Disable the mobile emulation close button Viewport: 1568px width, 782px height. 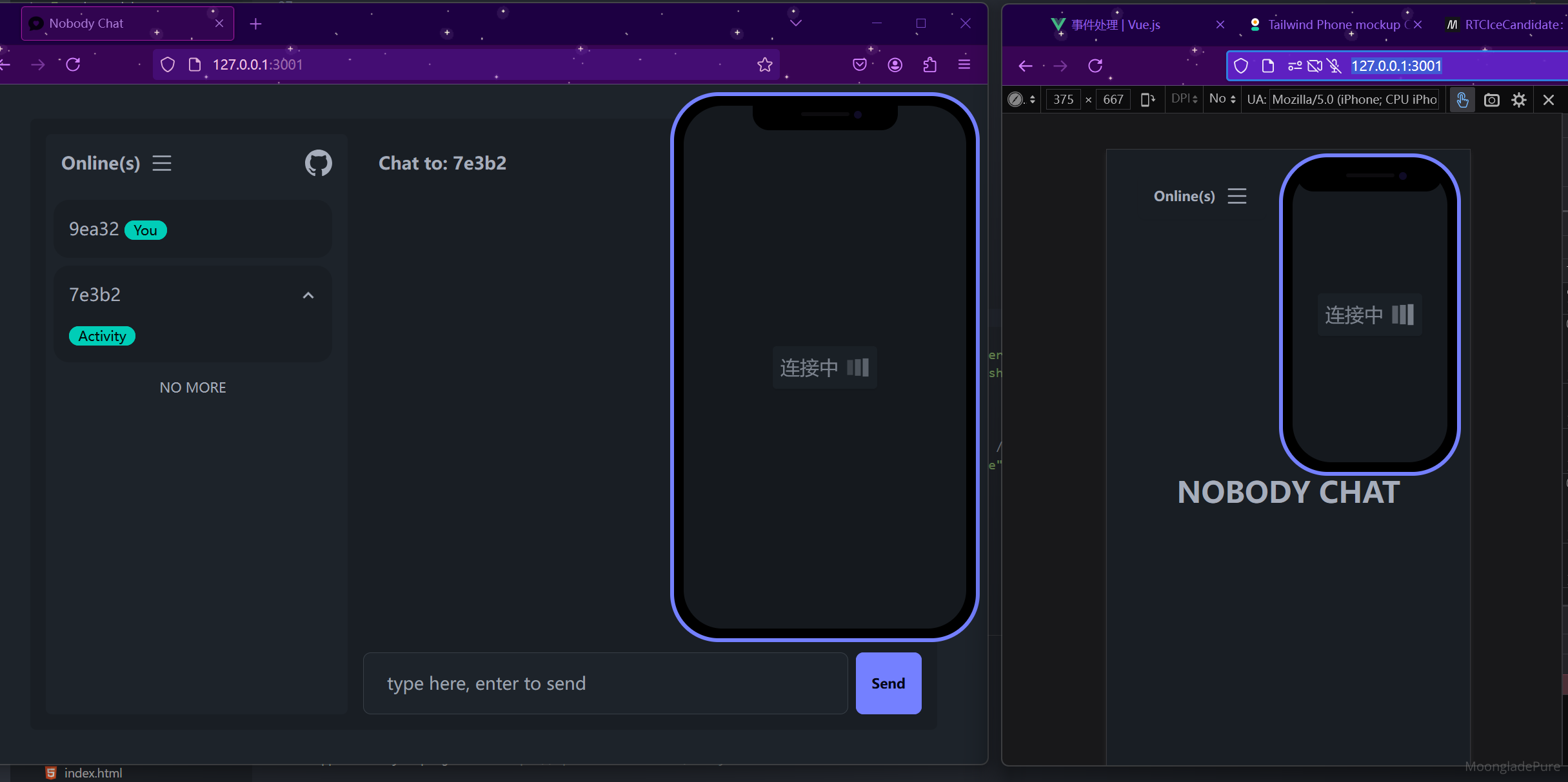[x=1549, y=99]
